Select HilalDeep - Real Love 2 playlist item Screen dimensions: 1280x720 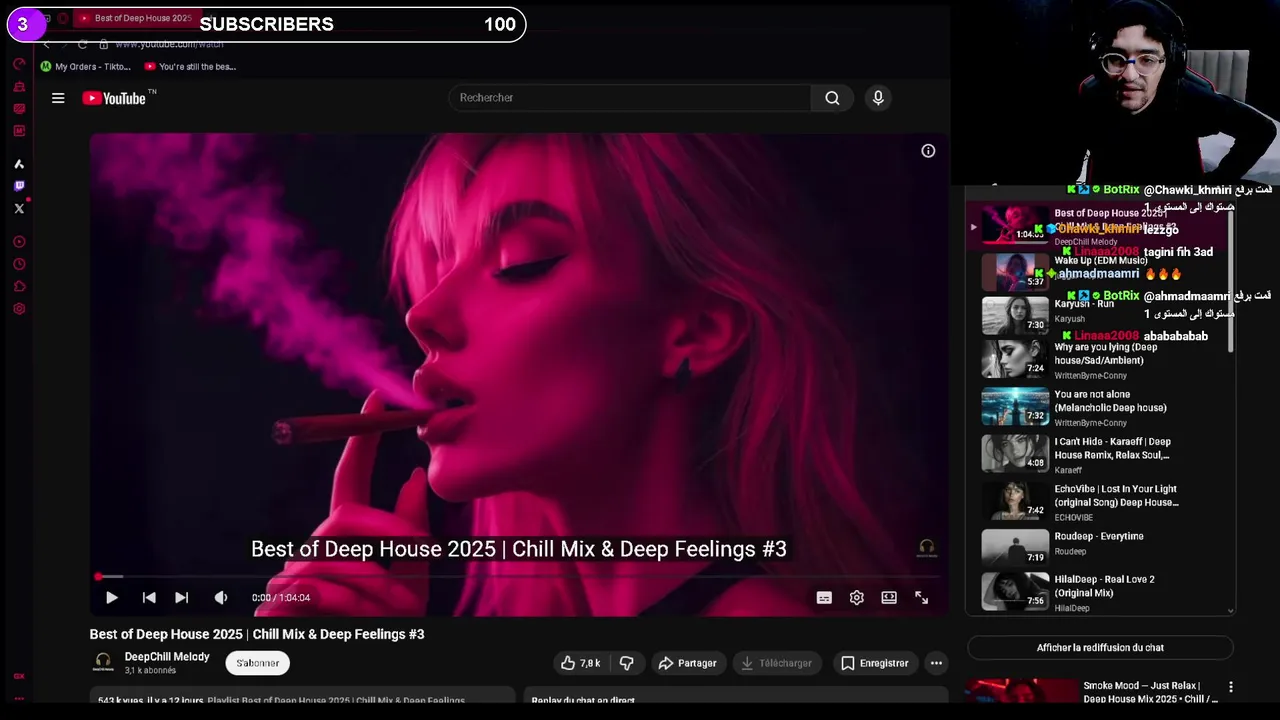click(1099, 592)
